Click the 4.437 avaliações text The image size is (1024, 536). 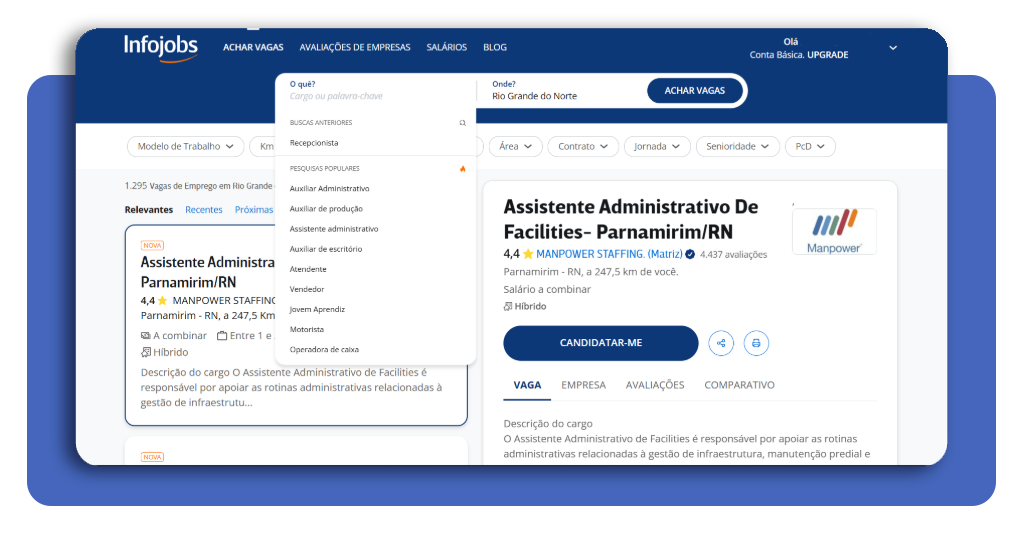(733, 255)
